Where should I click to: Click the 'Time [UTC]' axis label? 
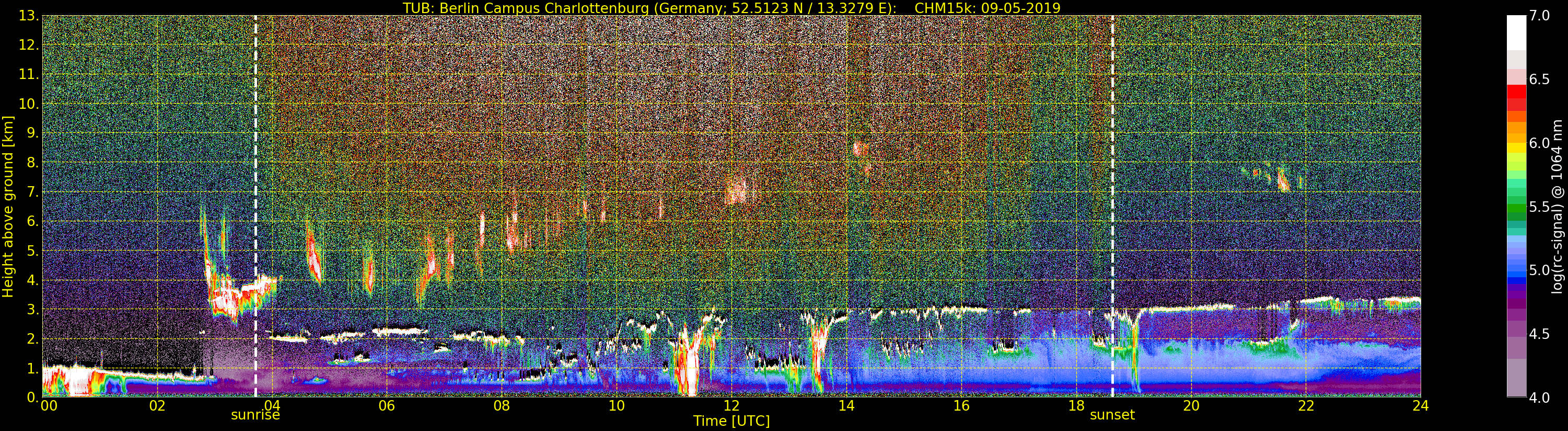pos(731,421)
